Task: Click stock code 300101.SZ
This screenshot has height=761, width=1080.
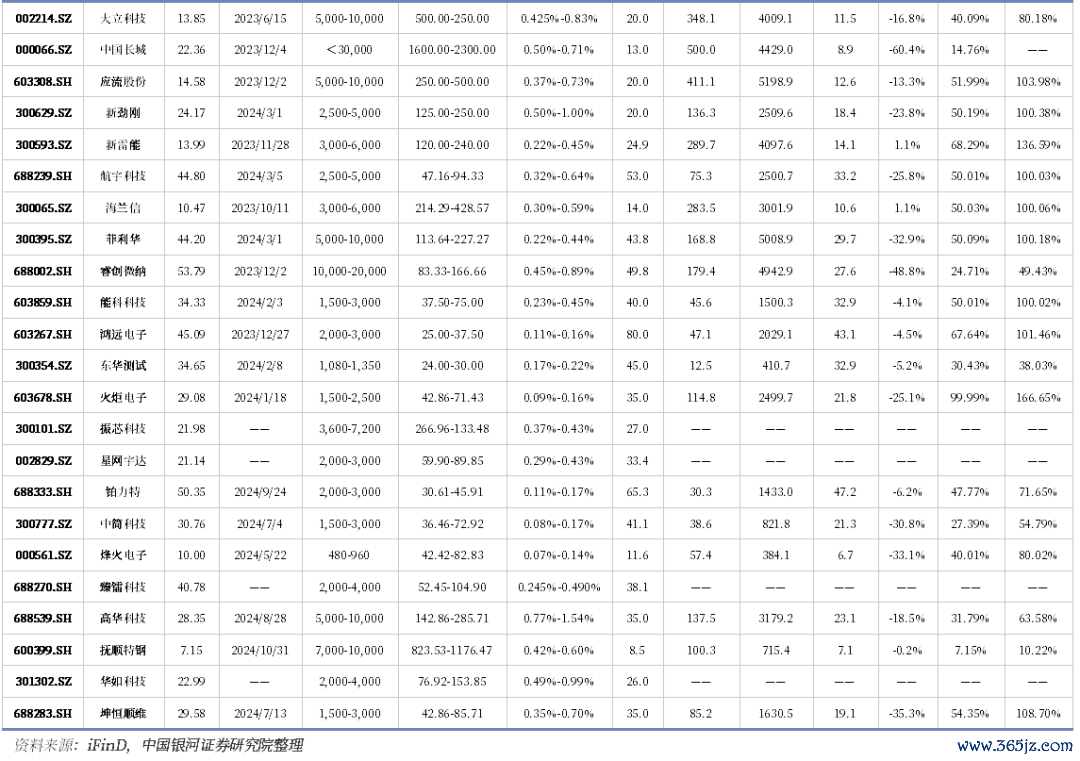Action: [x=43, y=429]
